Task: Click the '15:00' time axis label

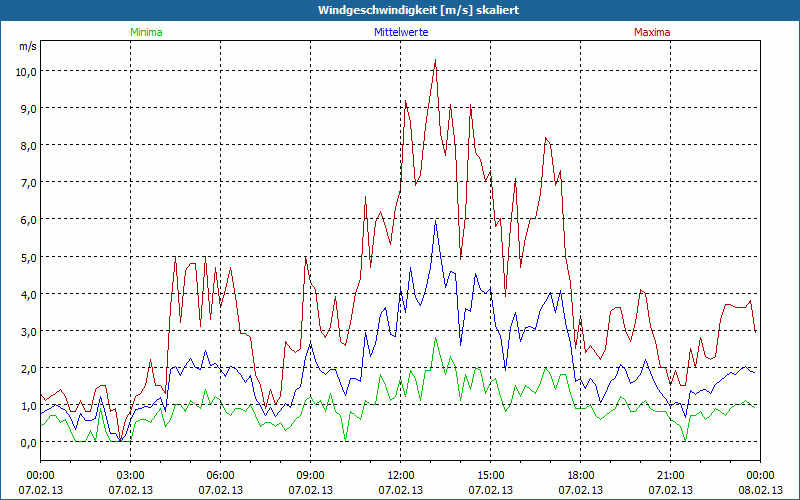Action: point(490,476)
